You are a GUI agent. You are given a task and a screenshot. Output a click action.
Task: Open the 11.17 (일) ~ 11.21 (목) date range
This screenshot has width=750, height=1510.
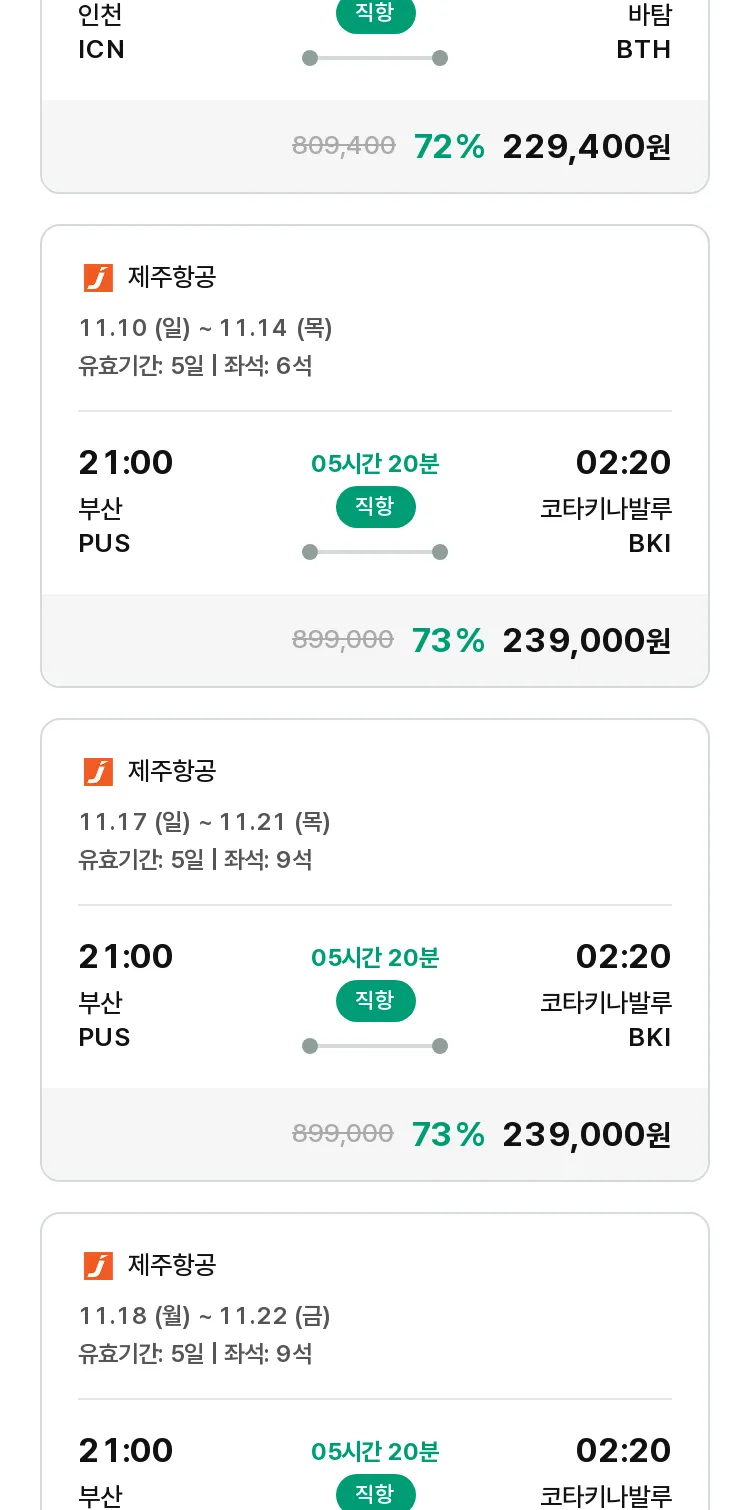205,822
